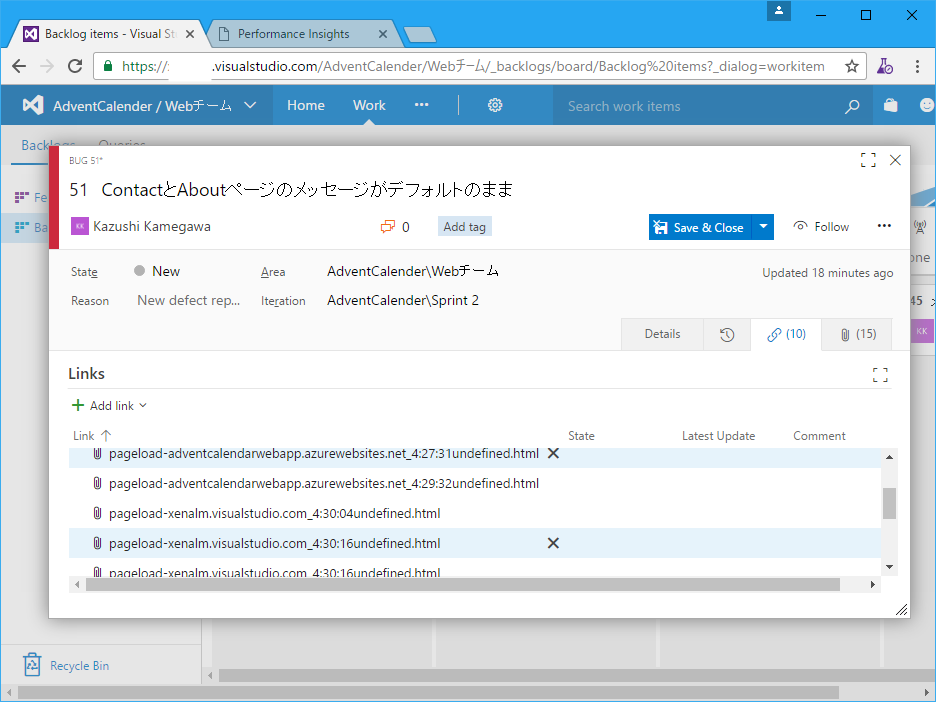
Task: Toggle full screen for Links section
Action: click(880, 375)
